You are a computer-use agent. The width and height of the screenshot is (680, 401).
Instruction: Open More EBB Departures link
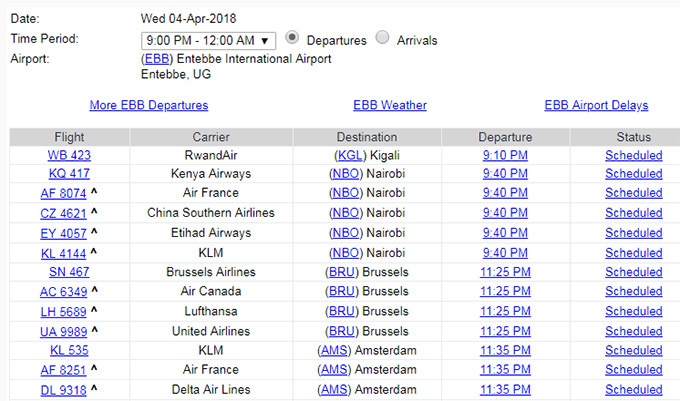(149, 105)
